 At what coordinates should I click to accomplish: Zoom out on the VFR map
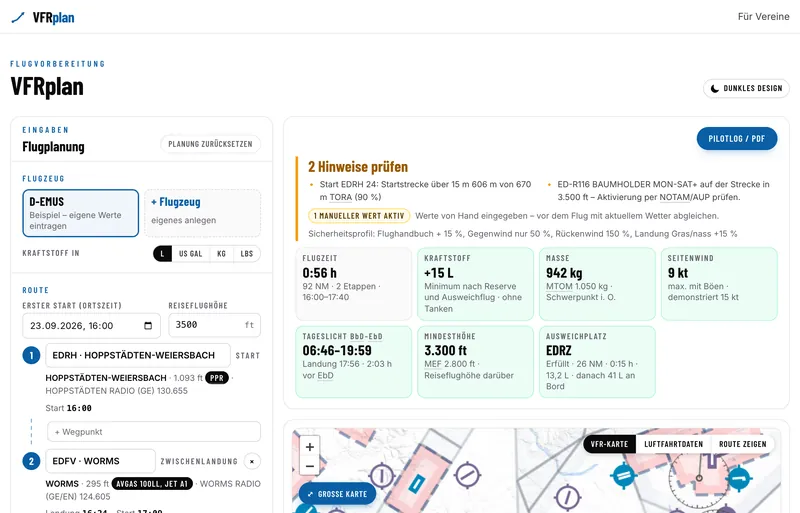tap(310, 466)
